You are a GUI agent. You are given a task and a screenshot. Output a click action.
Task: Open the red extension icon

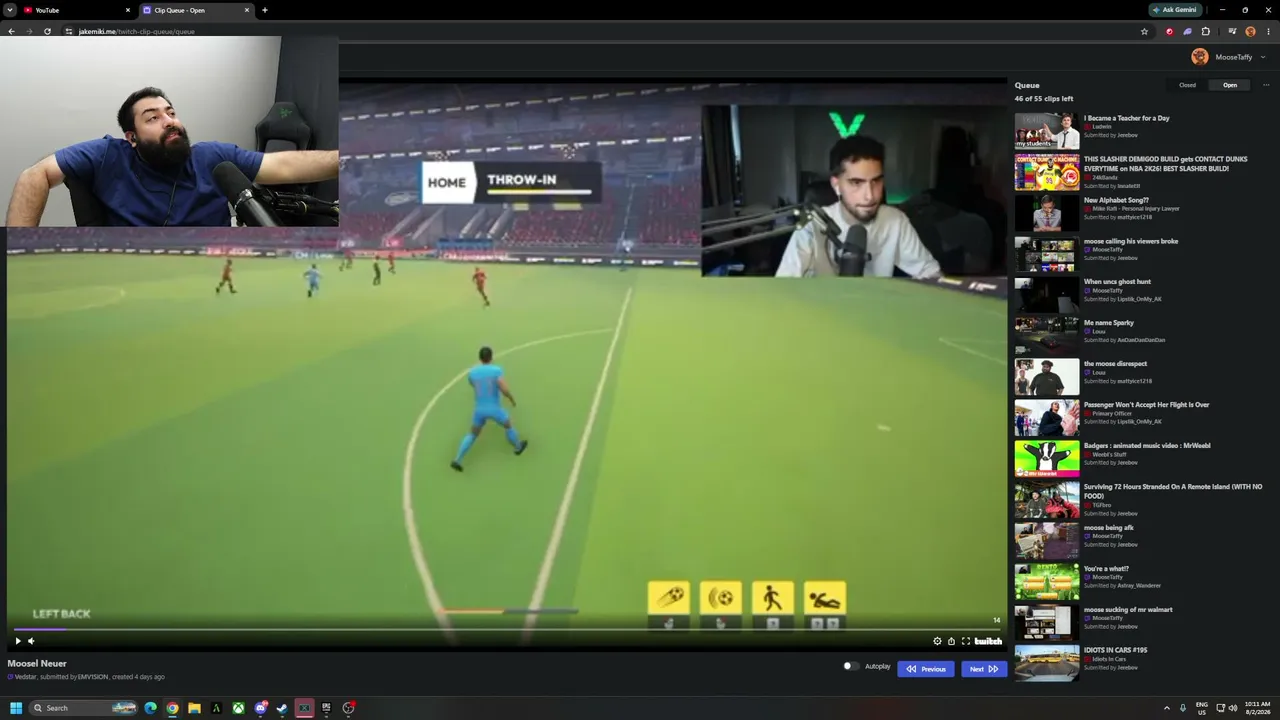pos(1169,31)
